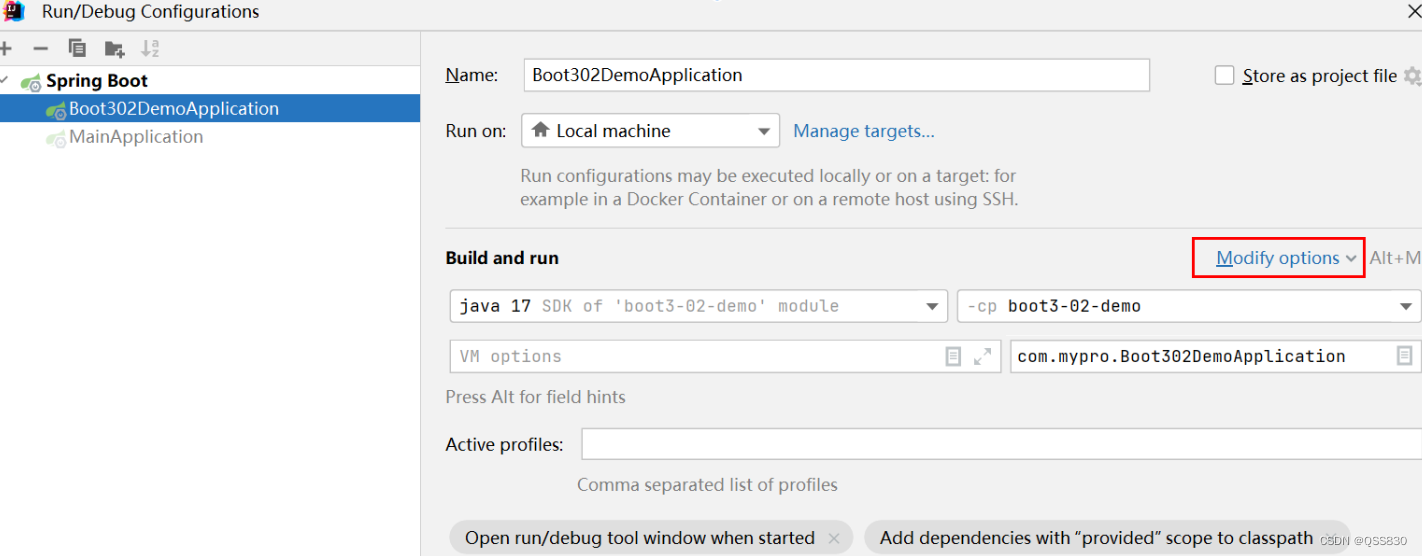Remove the 'Open run/debug tool window' option tag
Image resolution: width=1422 pixels, height=556 pixels.
click(834, 538)
